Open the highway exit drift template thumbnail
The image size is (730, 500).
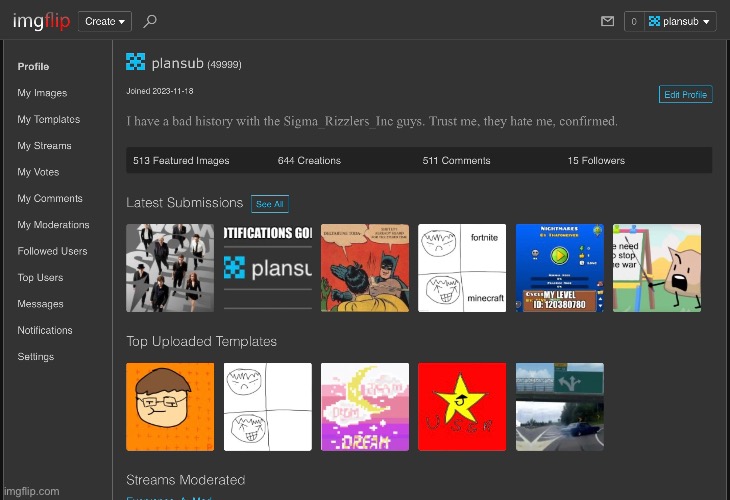560,407
